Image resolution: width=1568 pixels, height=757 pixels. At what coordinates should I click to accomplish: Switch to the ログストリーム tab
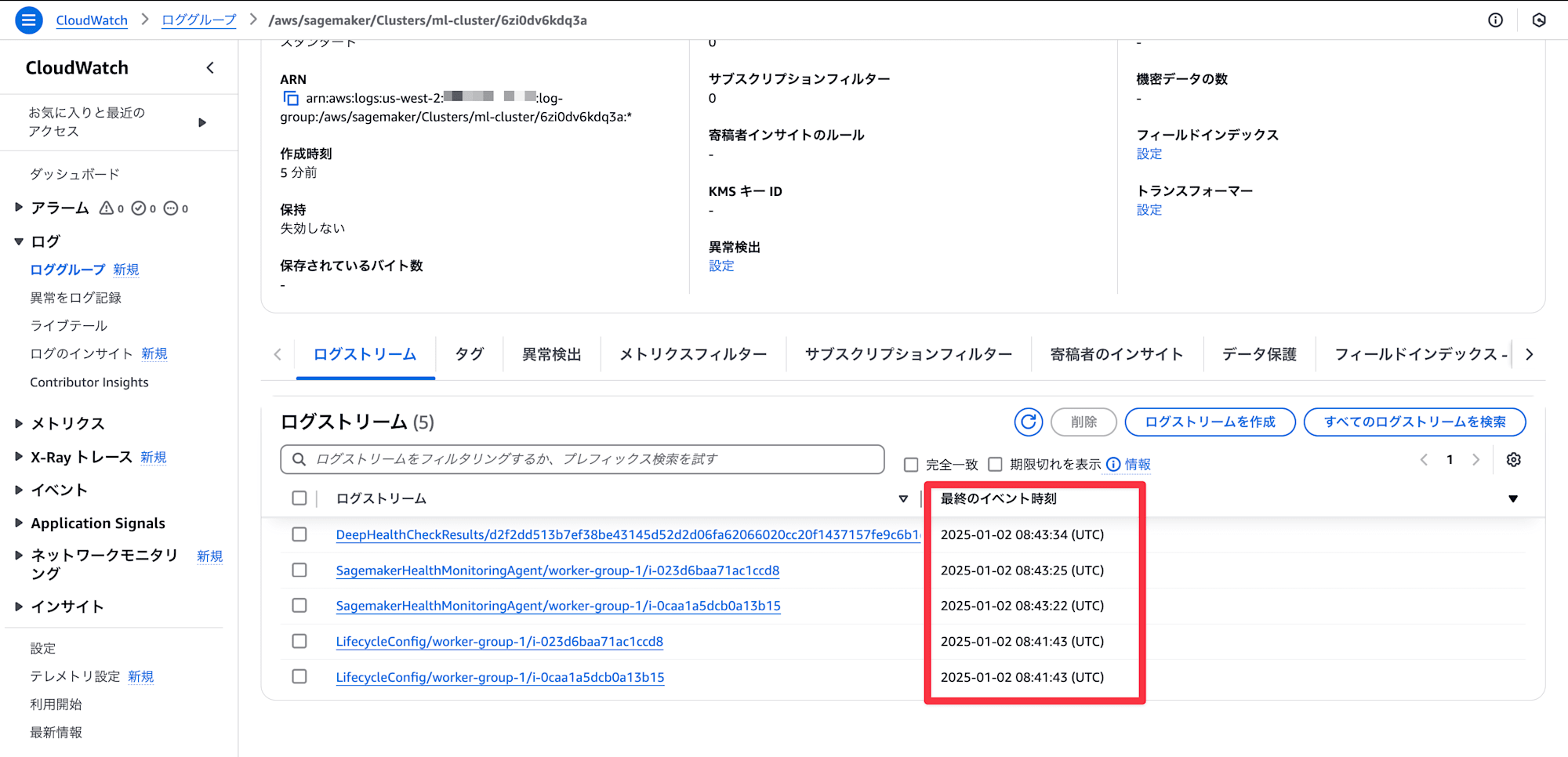365,354
